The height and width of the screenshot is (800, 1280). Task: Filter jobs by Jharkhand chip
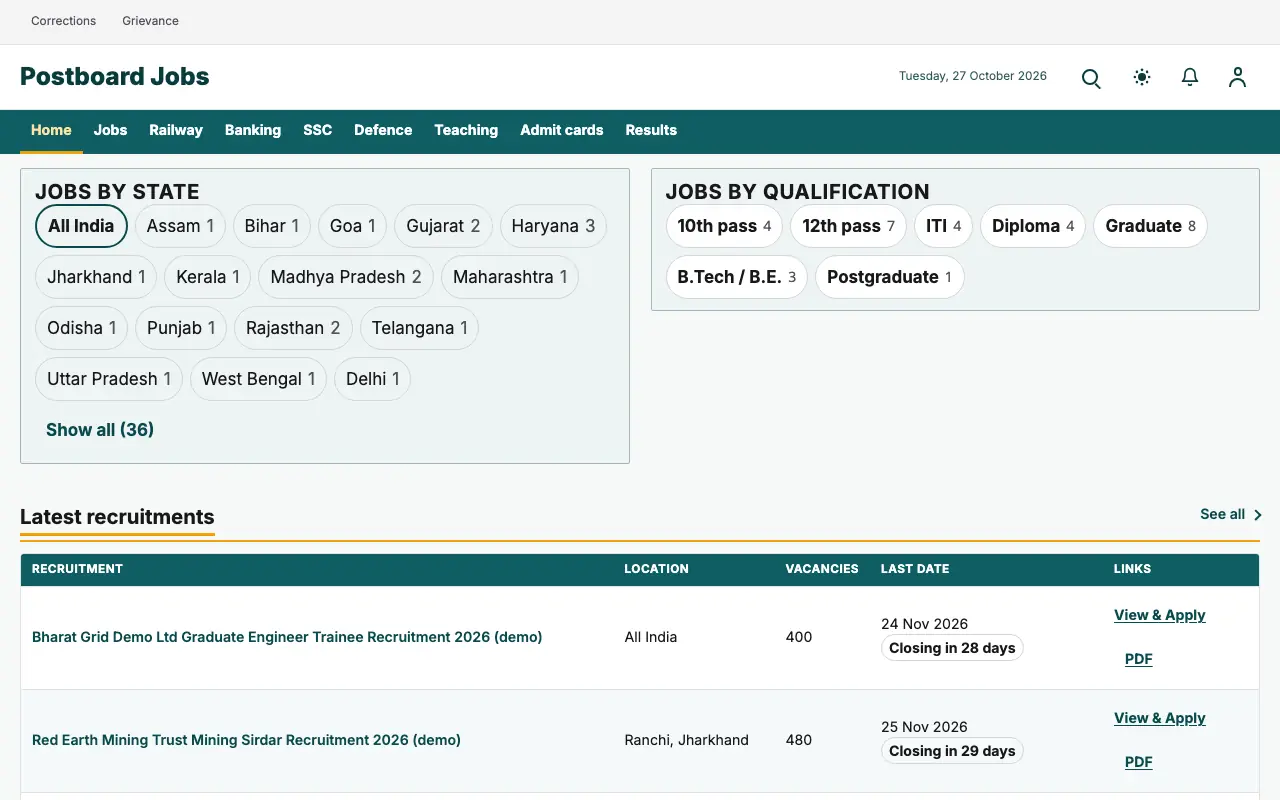(96, 277)
